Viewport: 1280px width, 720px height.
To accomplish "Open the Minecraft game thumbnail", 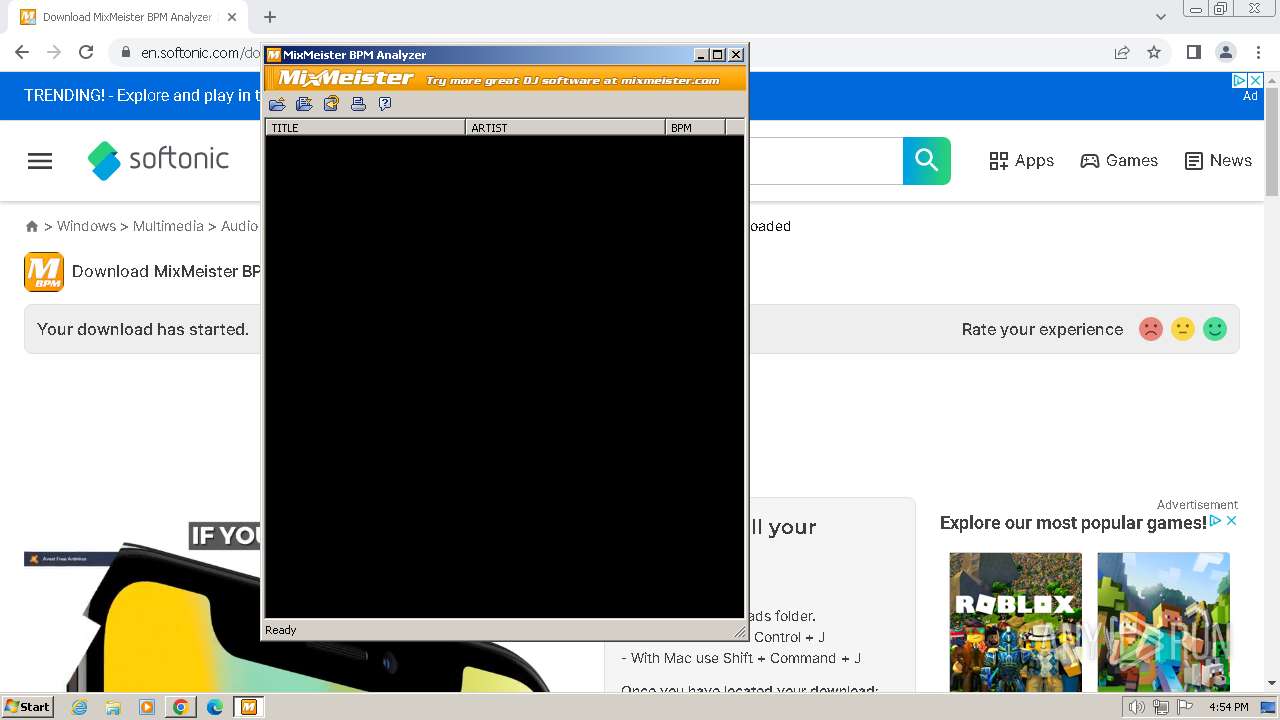I will [1163, 621].
